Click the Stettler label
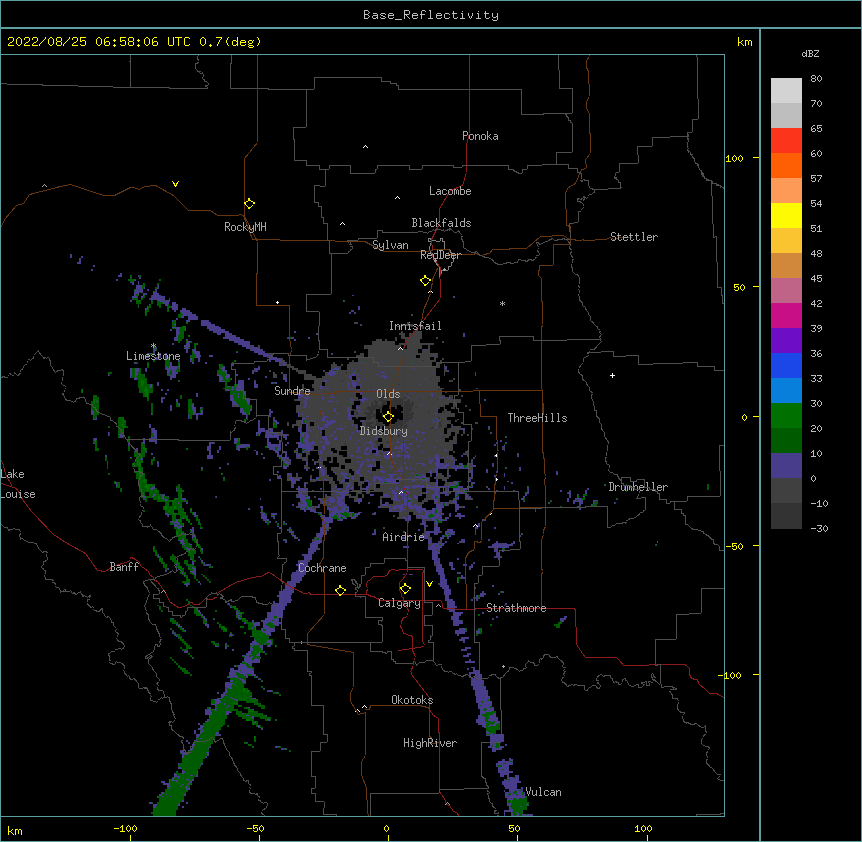This screenshot has width=862, height=842. click(x=634, y=237)
